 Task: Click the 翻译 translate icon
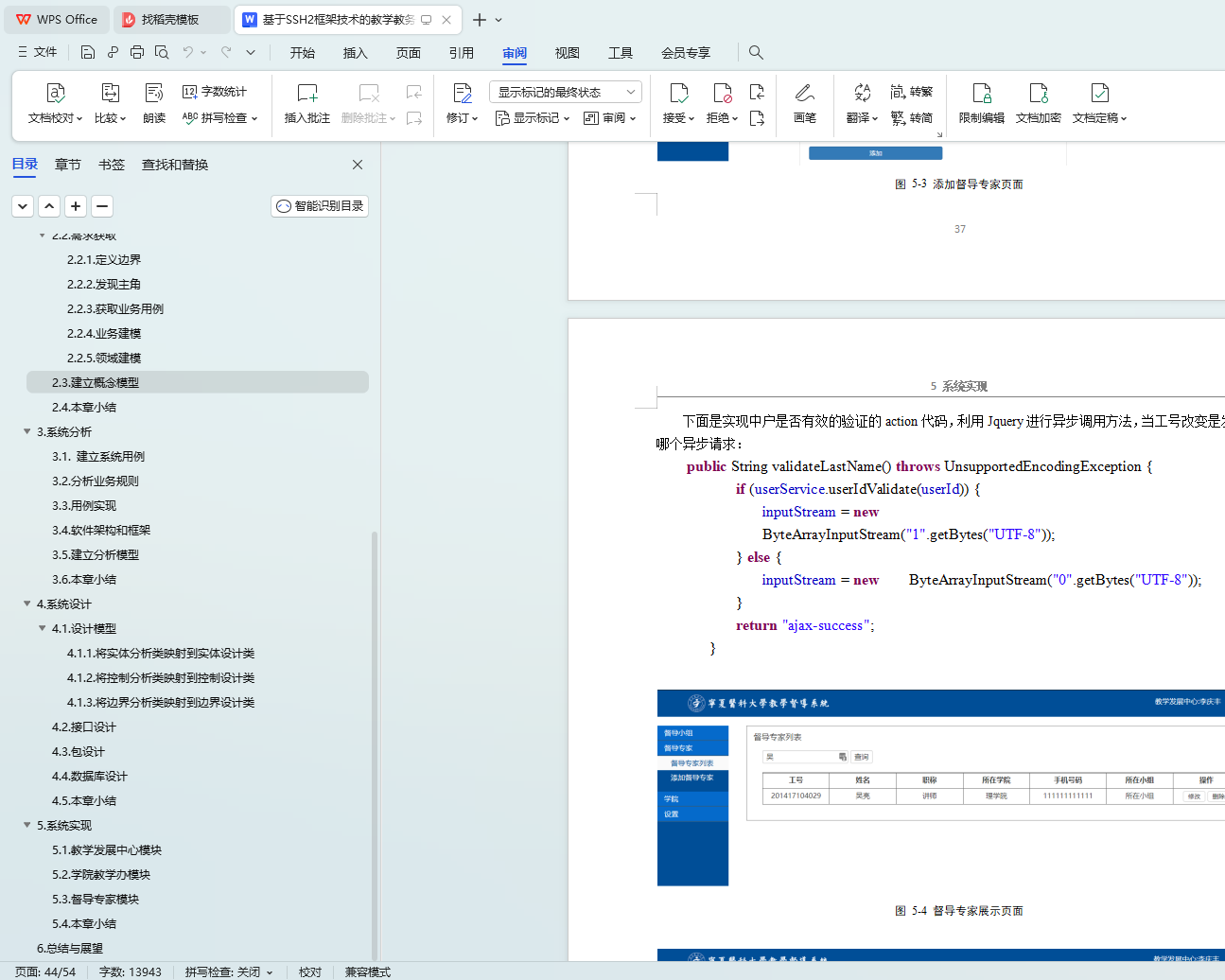(x=862, y=93)
